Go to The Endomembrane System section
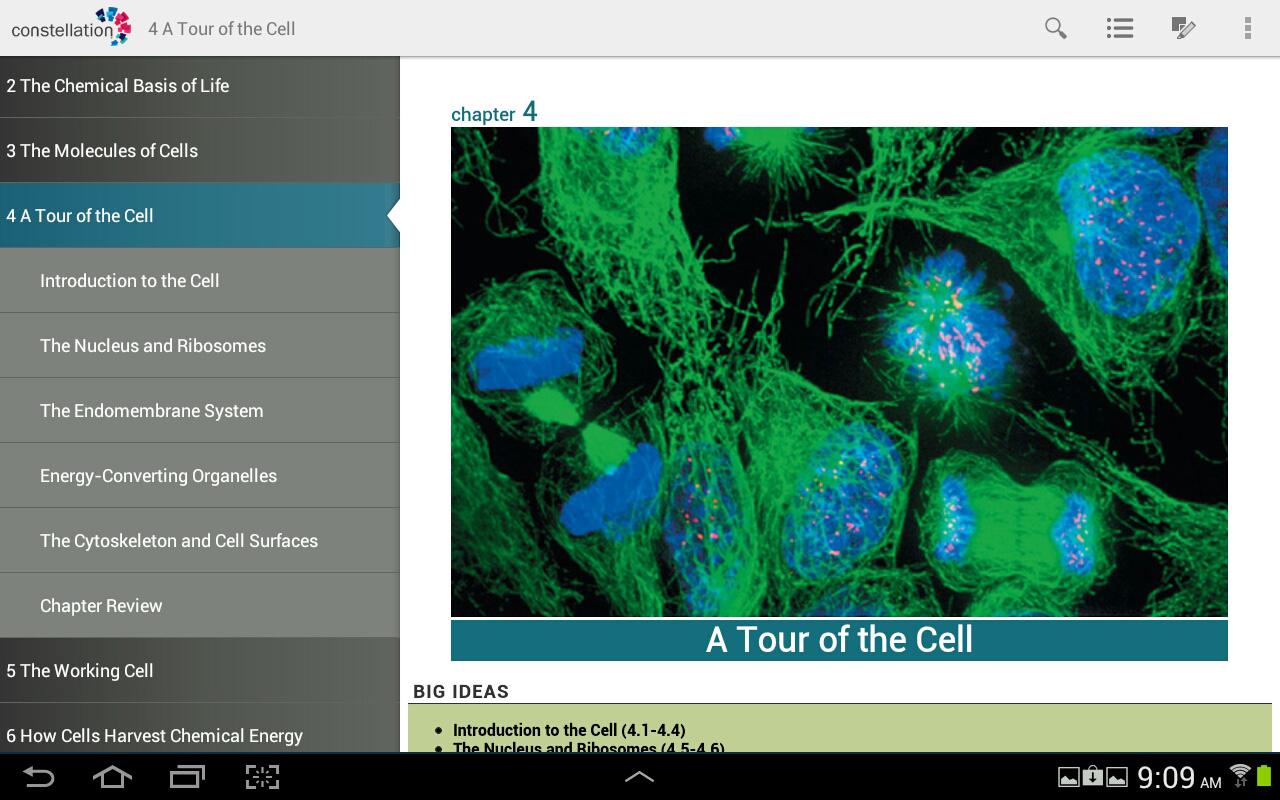This screenshot has height=800, width=1280. coord(200,411)
